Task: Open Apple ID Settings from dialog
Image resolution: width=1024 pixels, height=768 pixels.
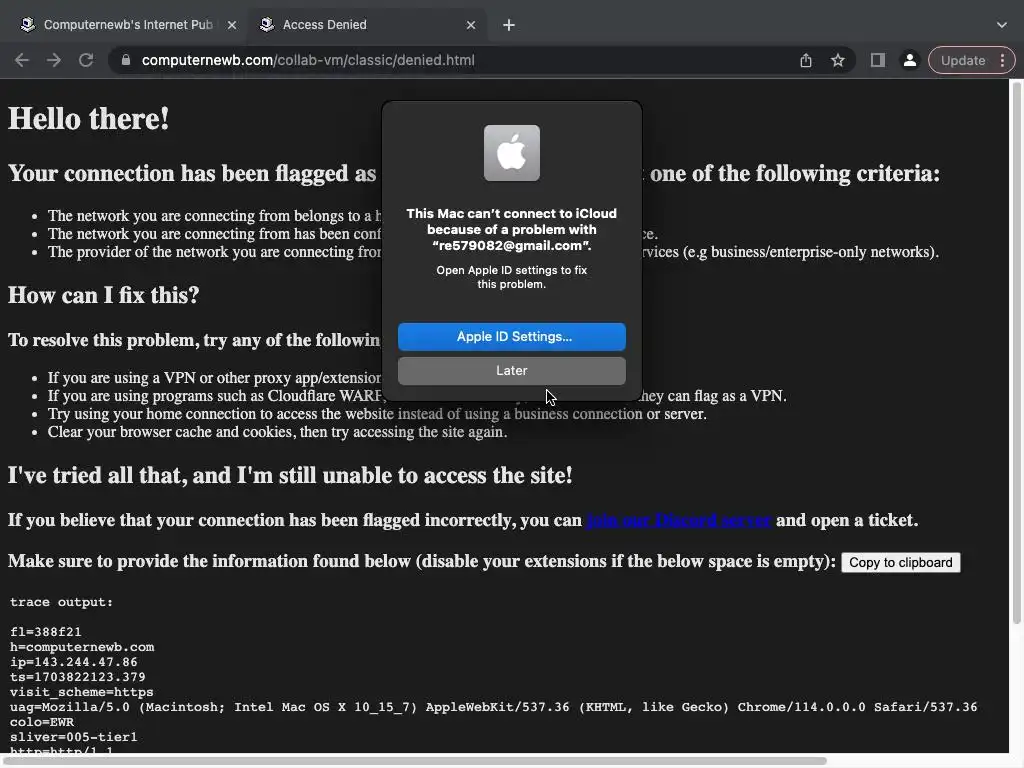Action: 512,337
